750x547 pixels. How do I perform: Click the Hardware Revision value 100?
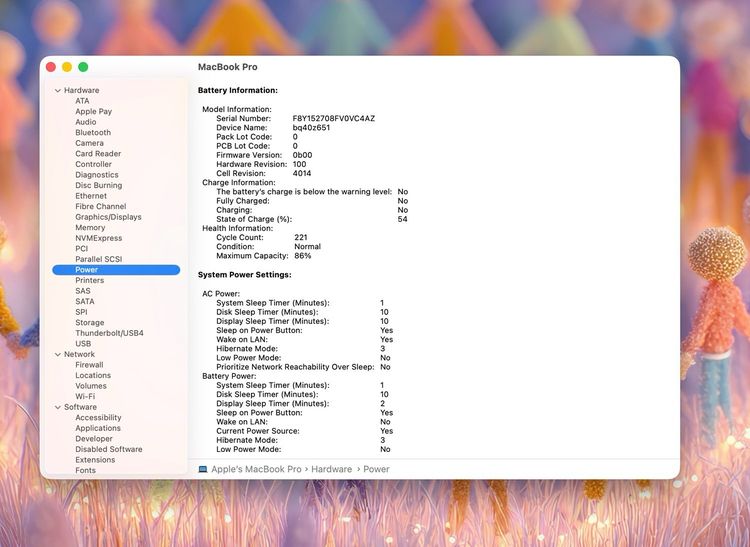pyautogui.click(x=299, y=164)
